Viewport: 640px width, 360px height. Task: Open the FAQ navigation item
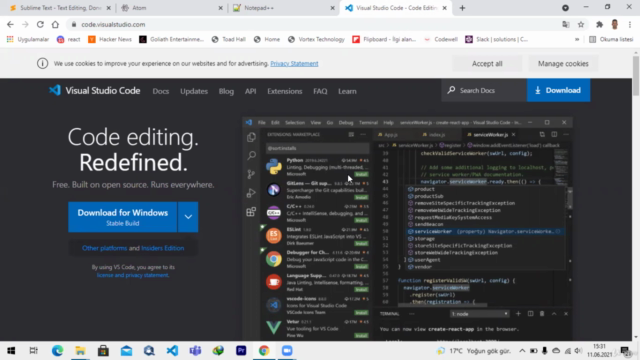pyautogui.click(x=320, y=91)
